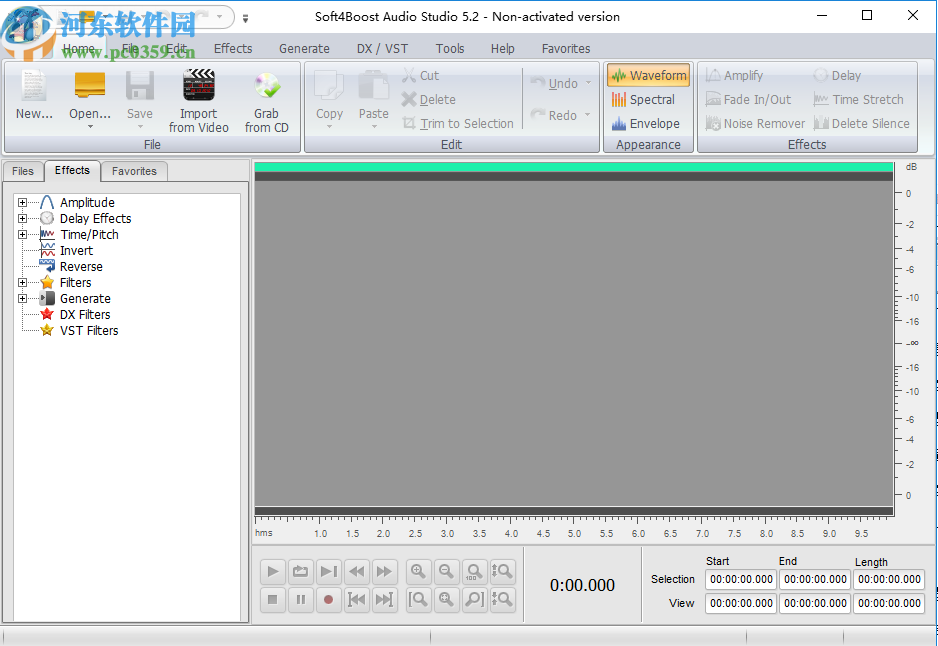Select the Reverse effect
938x646 pixels.
pyautogui.click(x=82, y=266)
